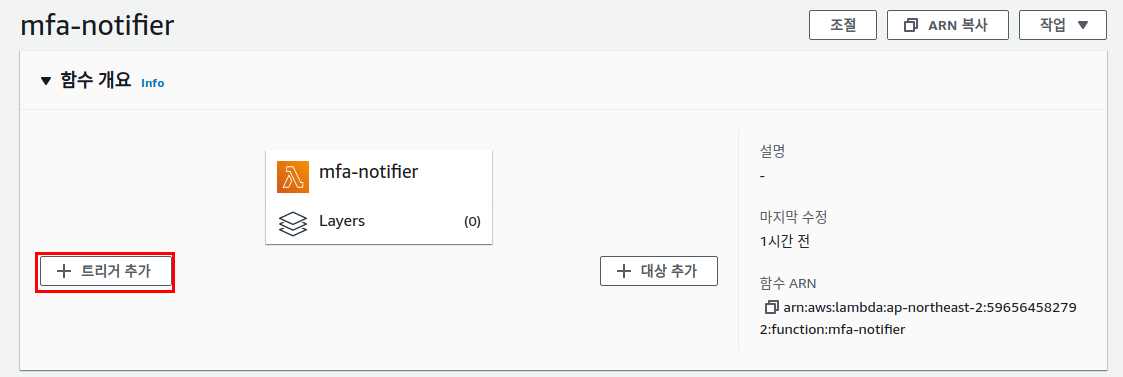Click the 조절 button
This screenshot has height=377, width=1123.
click(x=843, y=25)
